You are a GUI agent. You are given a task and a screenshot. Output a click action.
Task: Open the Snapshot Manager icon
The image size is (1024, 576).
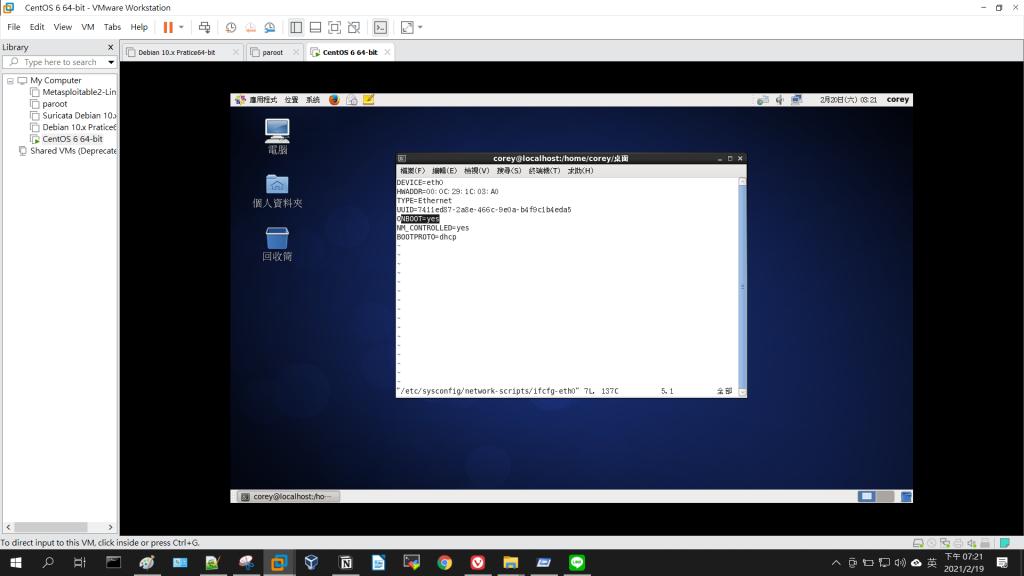tap(270, 27)
